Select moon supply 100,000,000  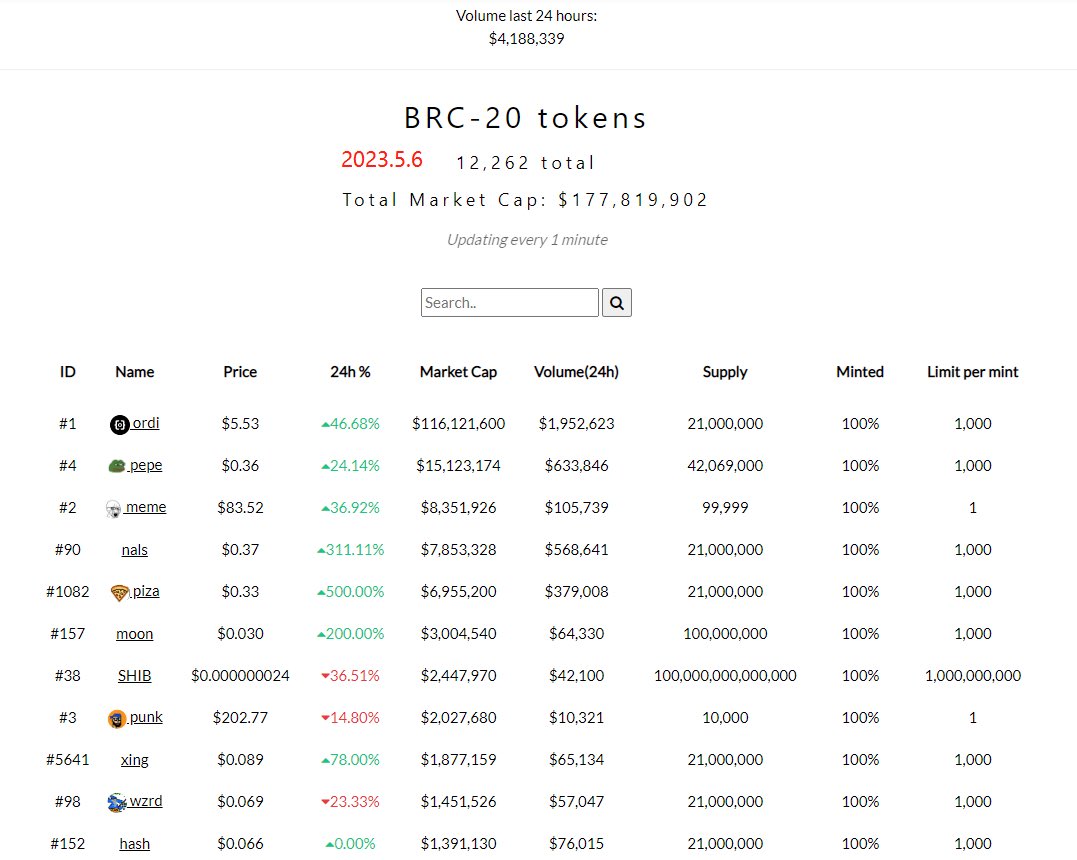coord(725,633)
